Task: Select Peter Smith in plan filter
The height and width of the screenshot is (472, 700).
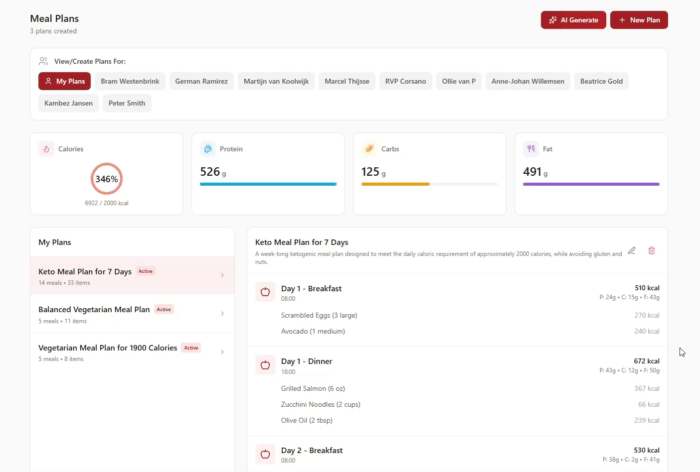Action: (x=127, y=102)
